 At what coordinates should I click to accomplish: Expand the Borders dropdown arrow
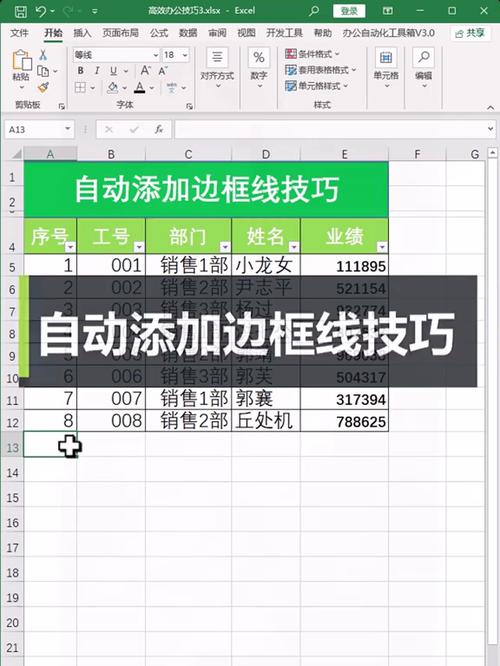[x=92, y=88]
